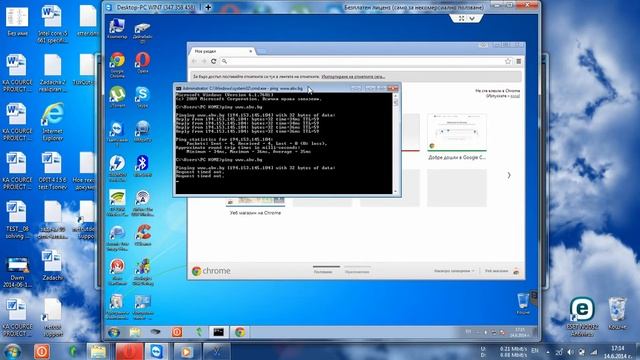The image size is (640, 360).
Task: Bookmark page with Chrome star icon
Action: point(508,61)
